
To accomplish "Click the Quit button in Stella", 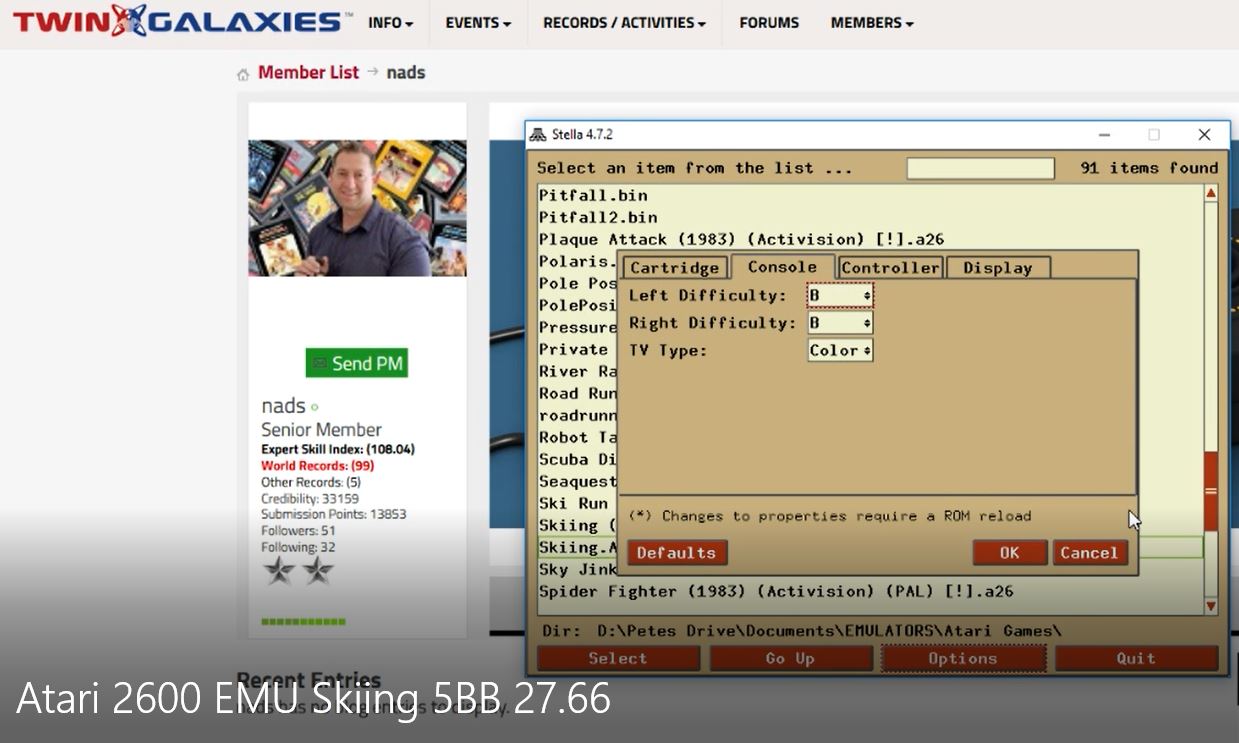I will 1136,658.
